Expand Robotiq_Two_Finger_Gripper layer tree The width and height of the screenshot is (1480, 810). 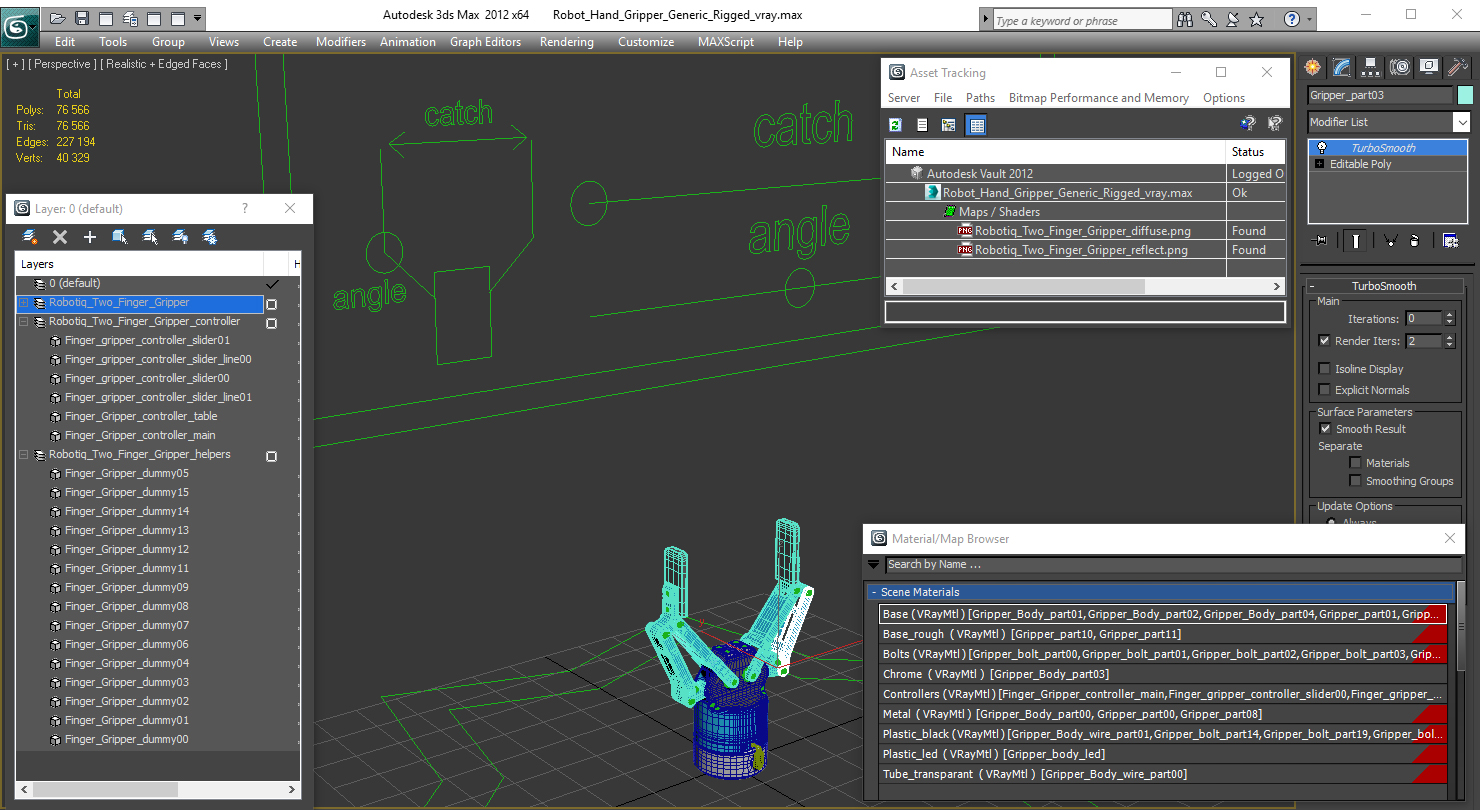(x=24, y=303)
